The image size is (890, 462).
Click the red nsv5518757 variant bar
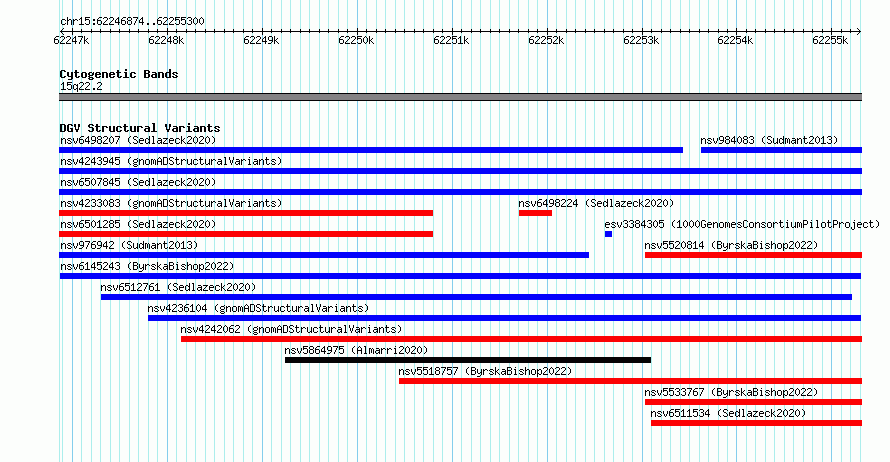pos(631,381)
